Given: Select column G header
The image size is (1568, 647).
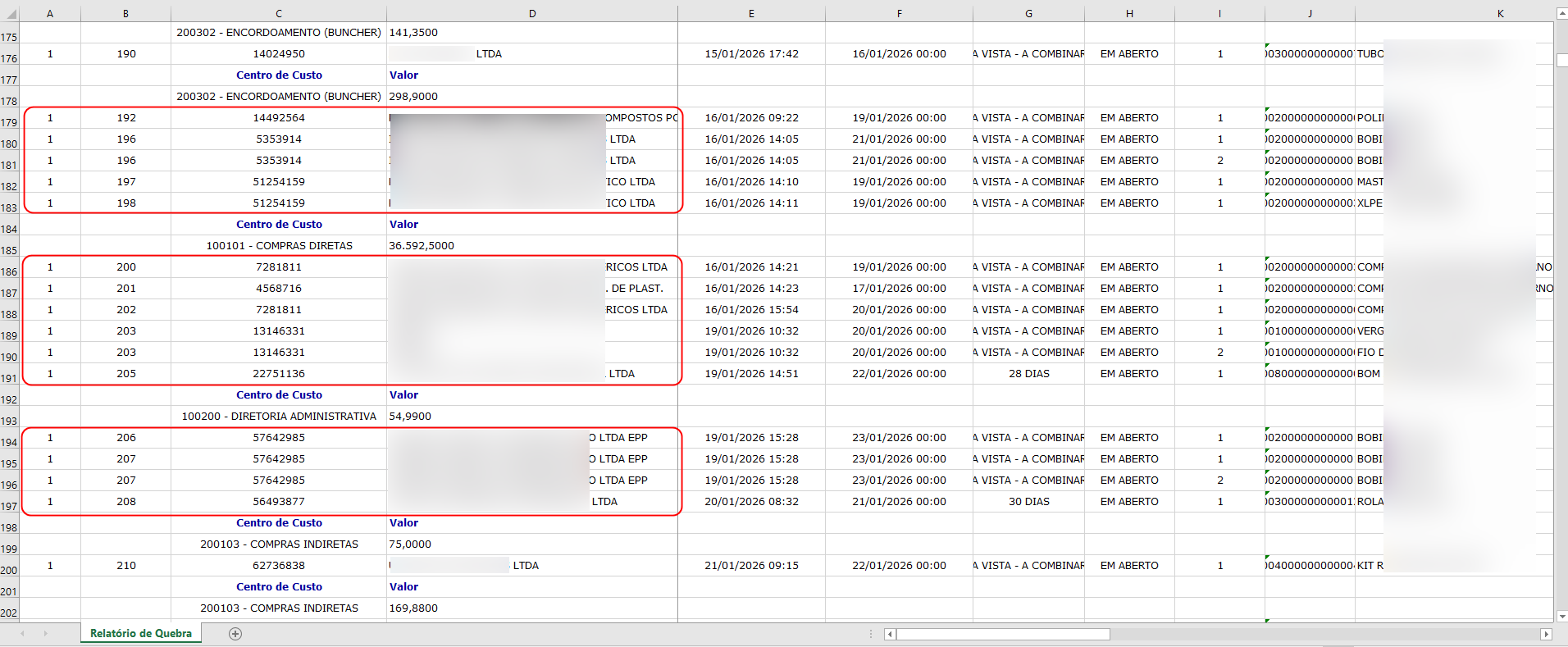Looking at the screenshot, I should (1028, 14).
